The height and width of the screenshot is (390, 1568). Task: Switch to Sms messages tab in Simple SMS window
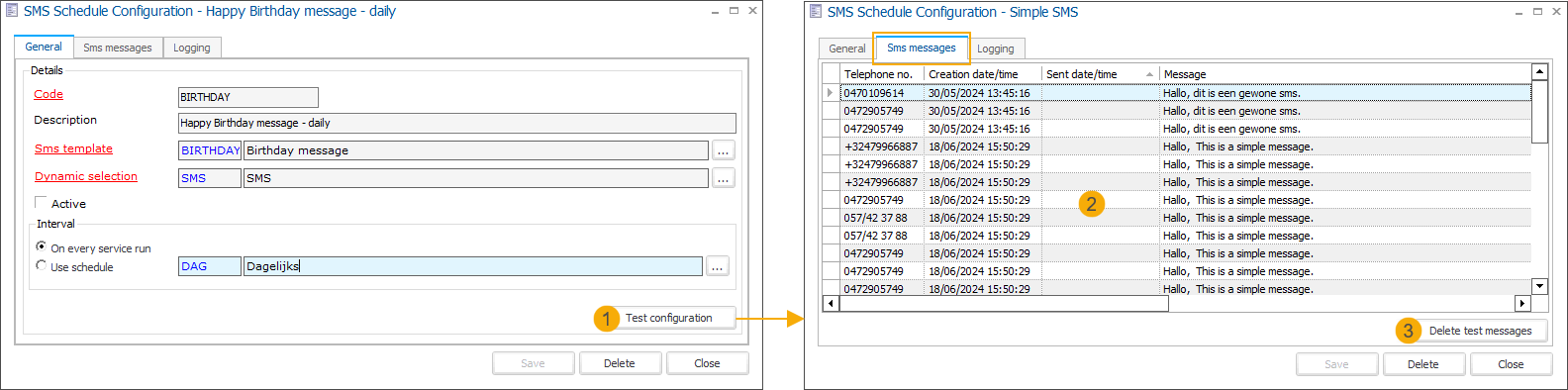pyautogui.click(x=922, y=48)
